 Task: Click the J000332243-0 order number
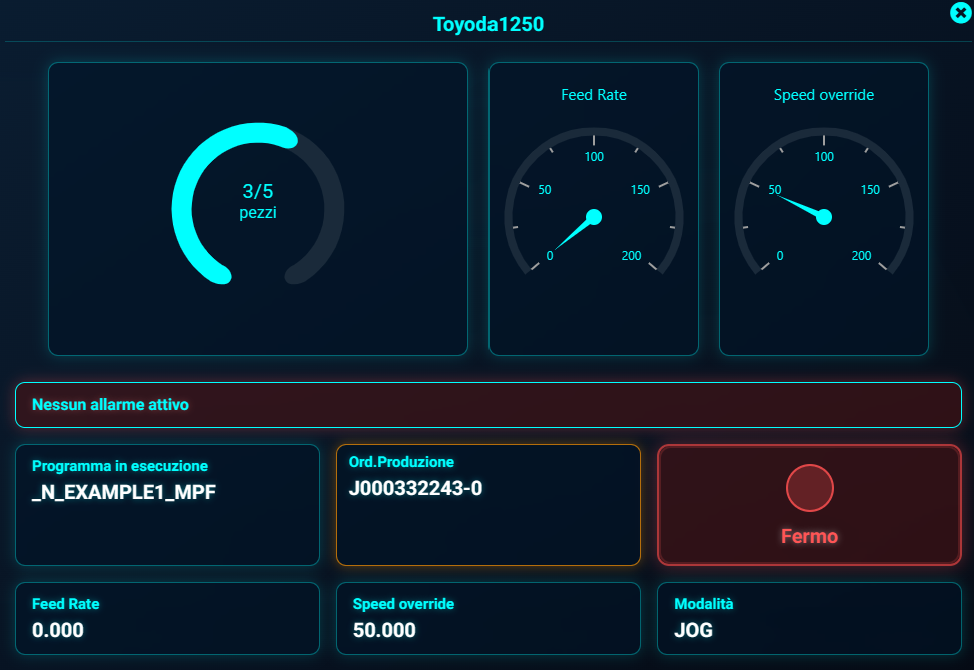(x=415, y=488)
